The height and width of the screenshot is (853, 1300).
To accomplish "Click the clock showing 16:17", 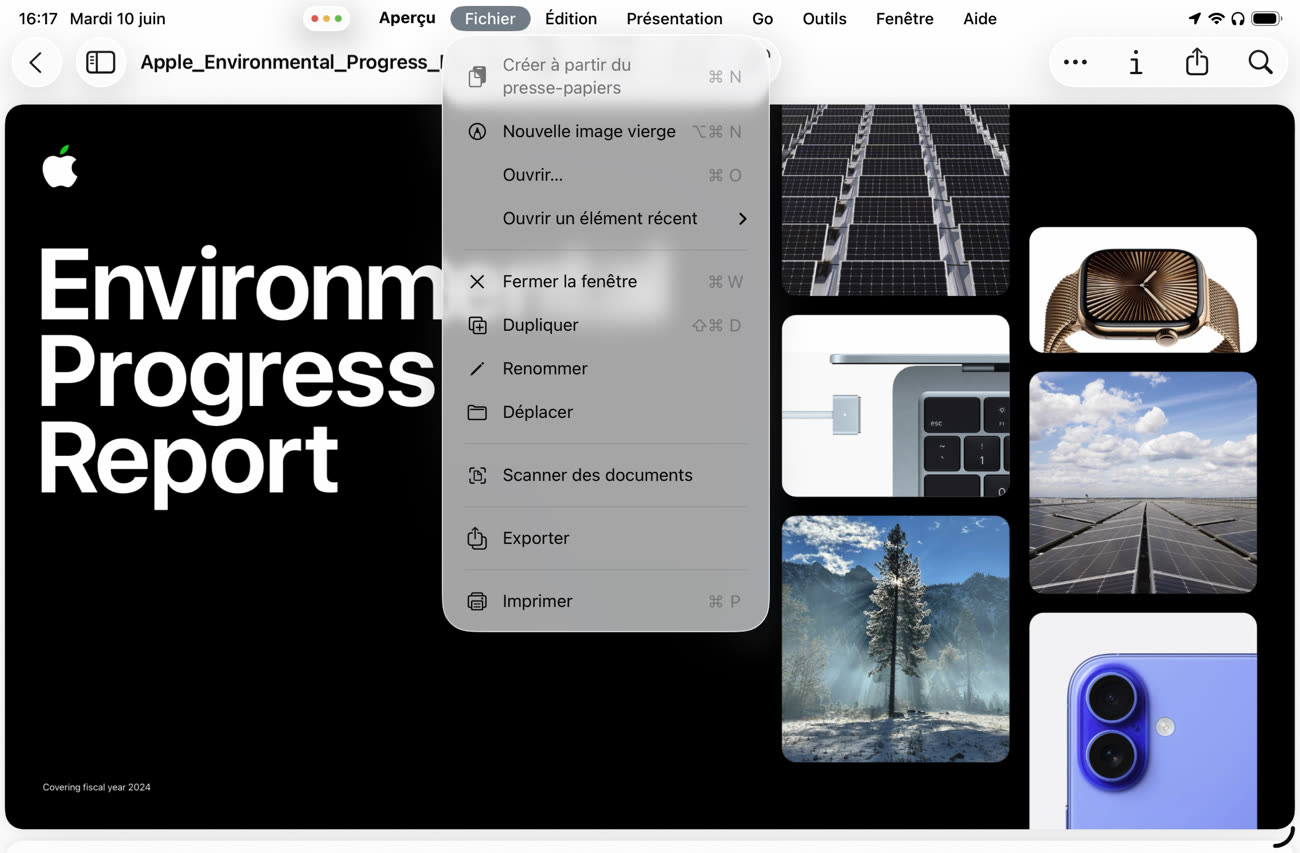I will 38,18.
